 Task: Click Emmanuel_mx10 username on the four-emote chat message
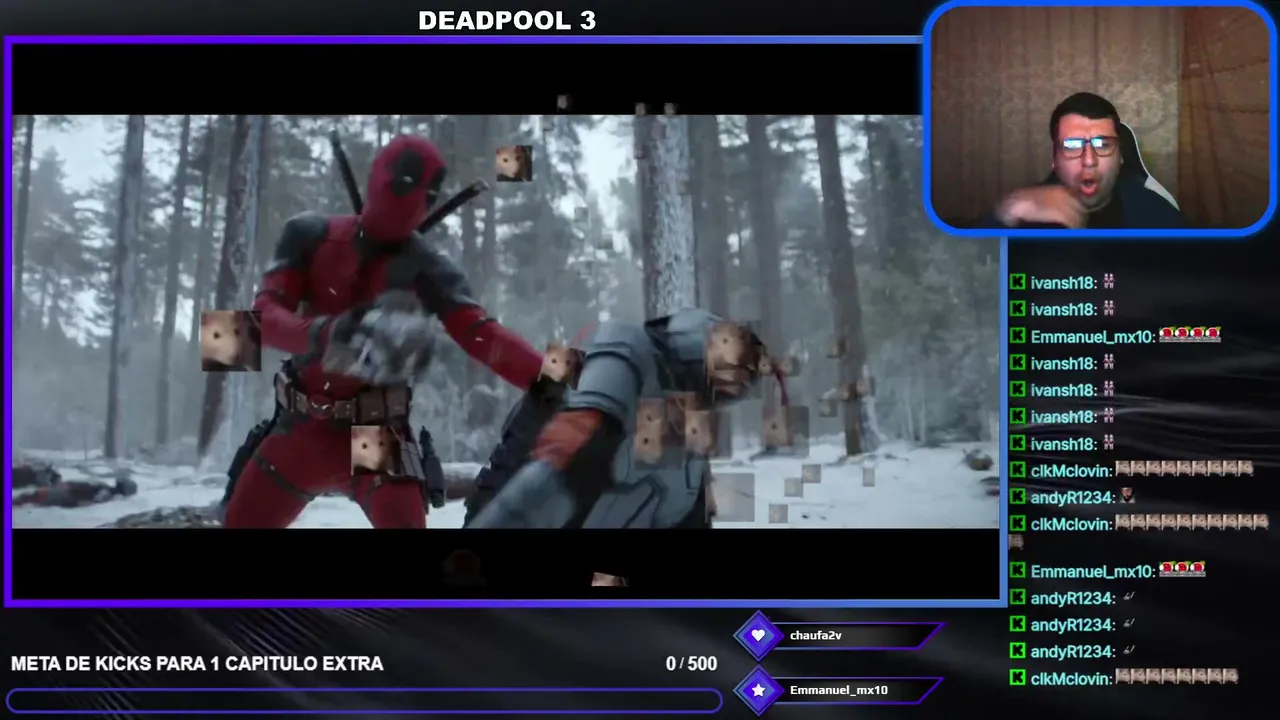coord(1093,337)
